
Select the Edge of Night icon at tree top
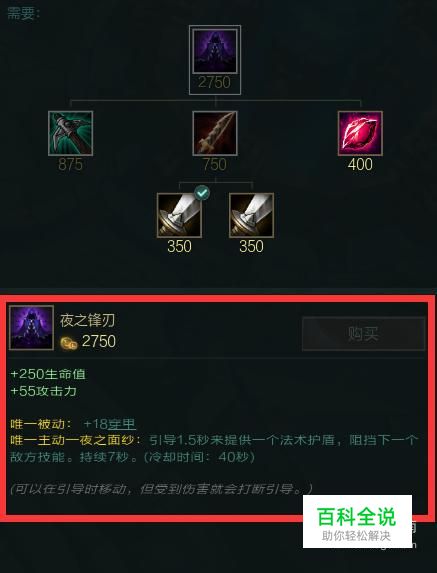[x=215, y=51]
